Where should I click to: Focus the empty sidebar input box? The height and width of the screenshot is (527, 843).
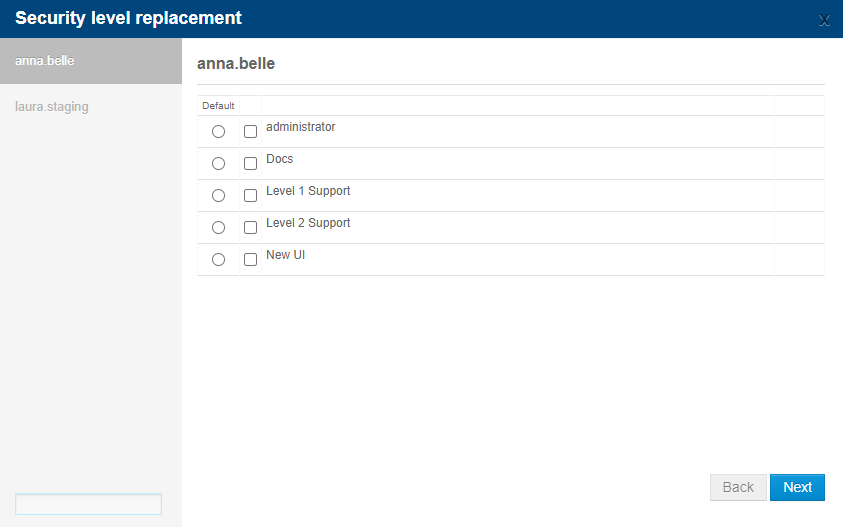tap(88, 504)
